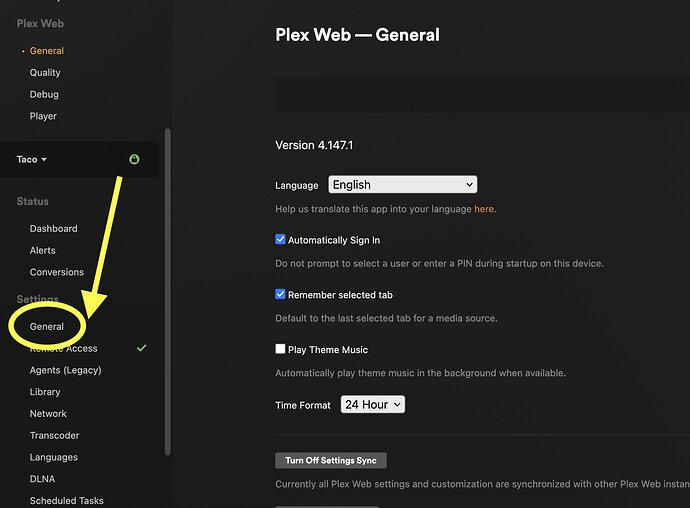Select General under server Settings

tap(47, 327)
